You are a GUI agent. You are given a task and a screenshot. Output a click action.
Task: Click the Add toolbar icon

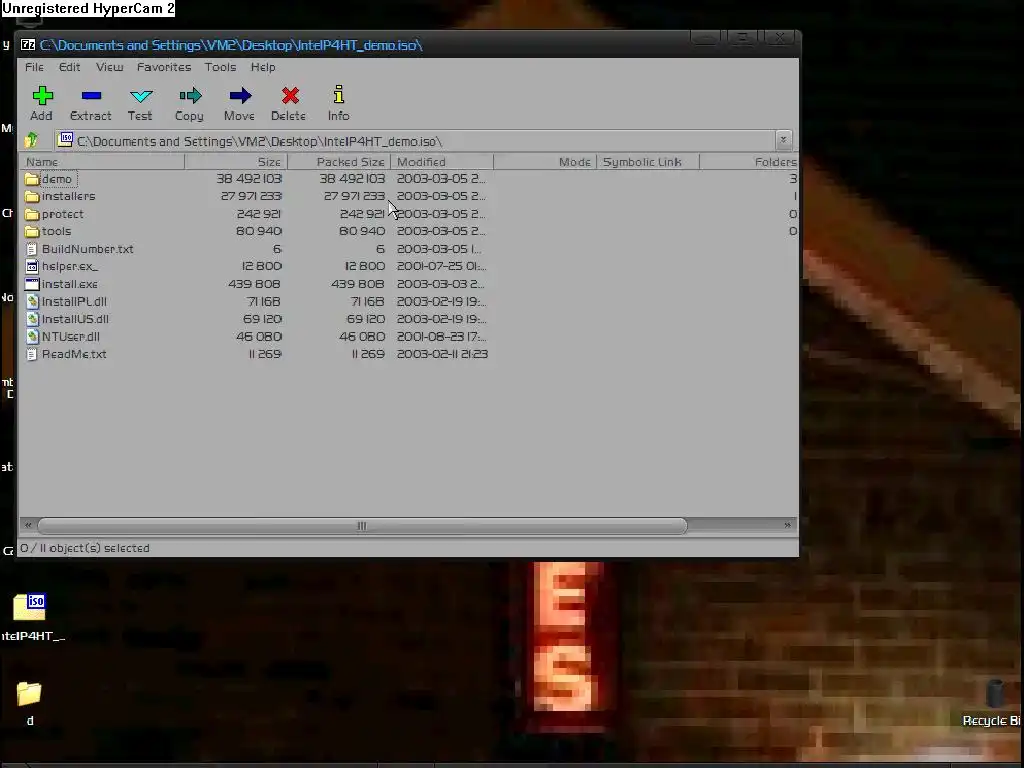click(x=42, y=96)
